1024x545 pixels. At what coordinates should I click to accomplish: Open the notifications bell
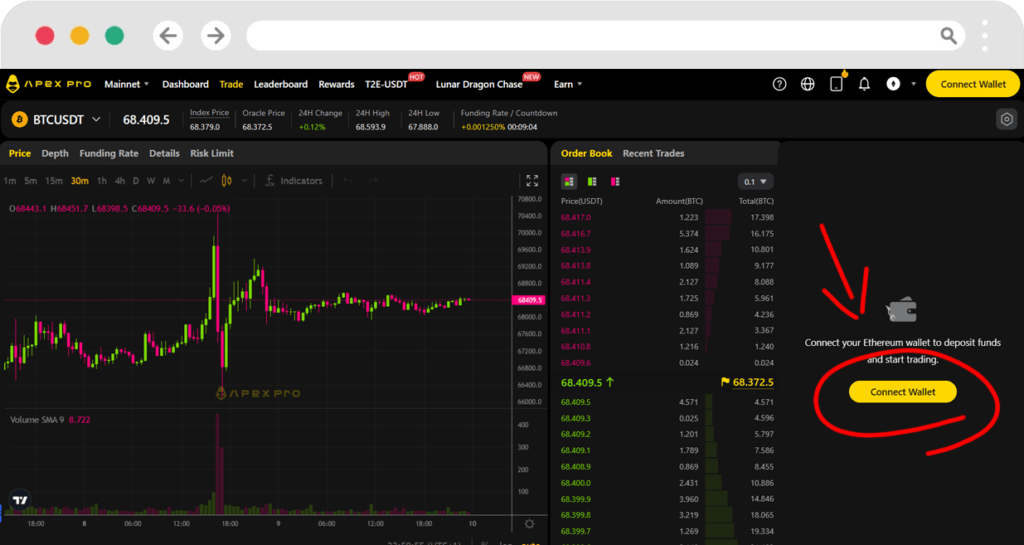click(x=864, y=84)
